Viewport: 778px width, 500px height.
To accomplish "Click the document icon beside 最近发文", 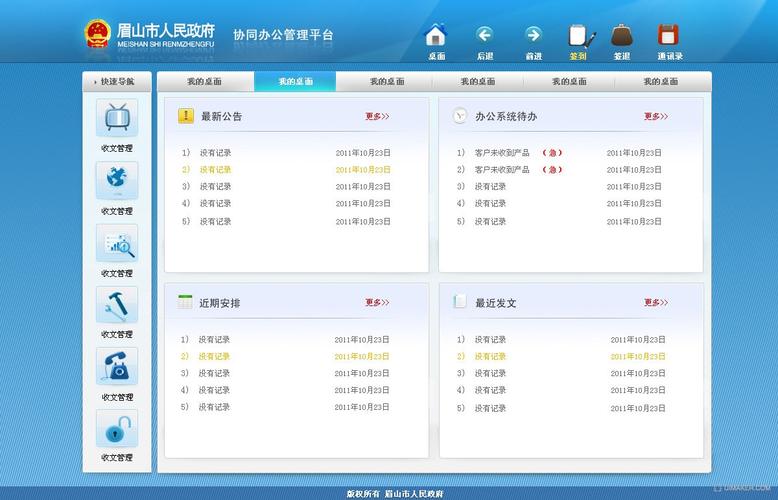I will (x=459, y=301).
